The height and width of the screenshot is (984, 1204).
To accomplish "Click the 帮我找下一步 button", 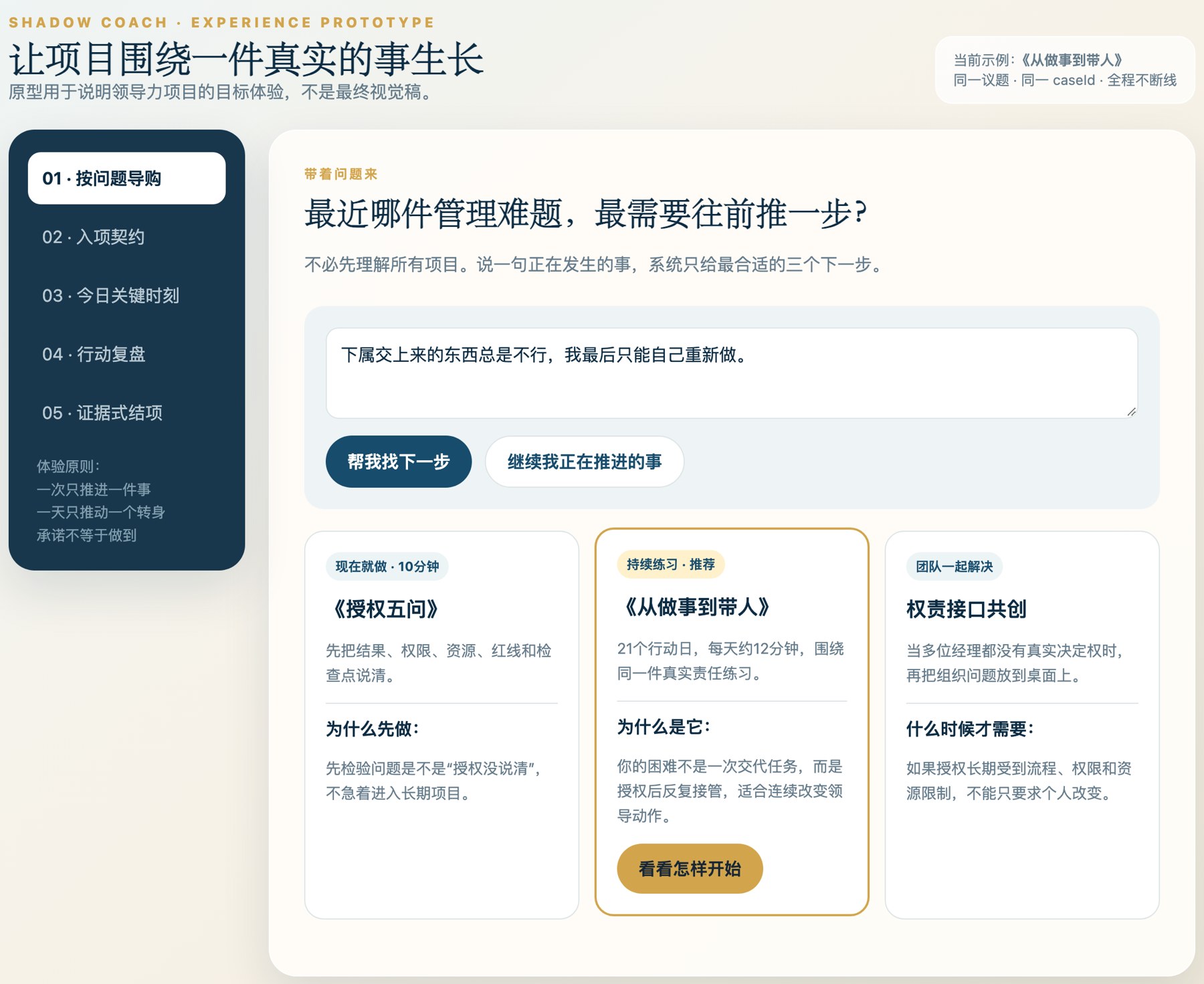I will [x=399, y=462].
